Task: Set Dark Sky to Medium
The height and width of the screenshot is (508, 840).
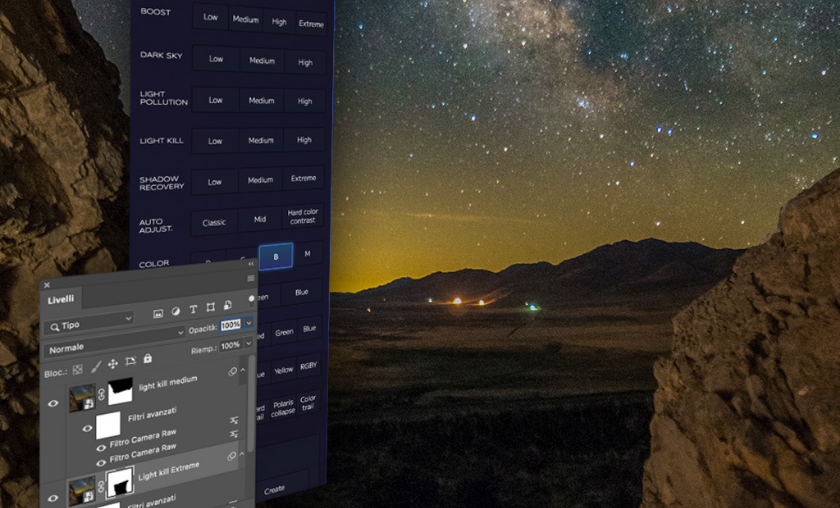Action: point(262,61)
